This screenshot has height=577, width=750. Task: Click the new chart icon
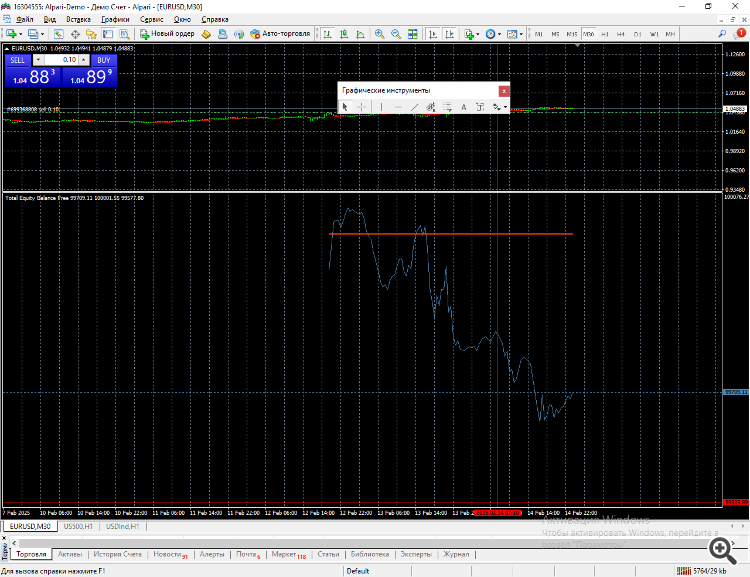point(11,34)
